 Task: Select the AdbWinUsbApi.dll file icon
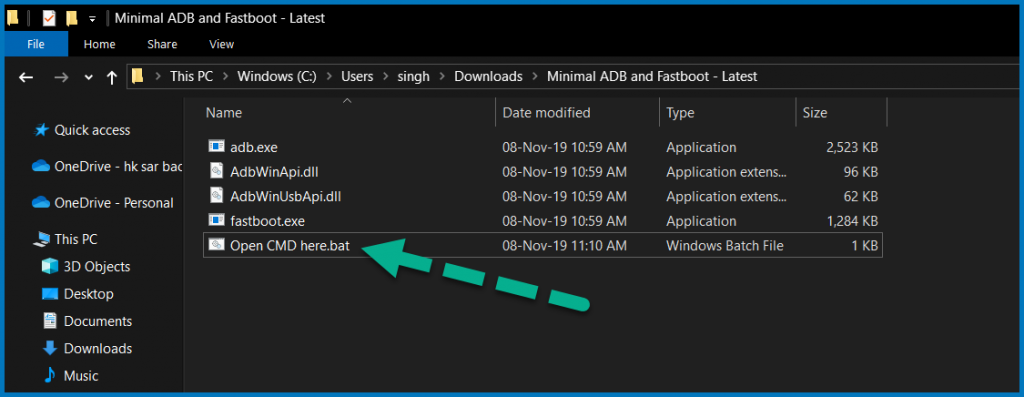216,195
